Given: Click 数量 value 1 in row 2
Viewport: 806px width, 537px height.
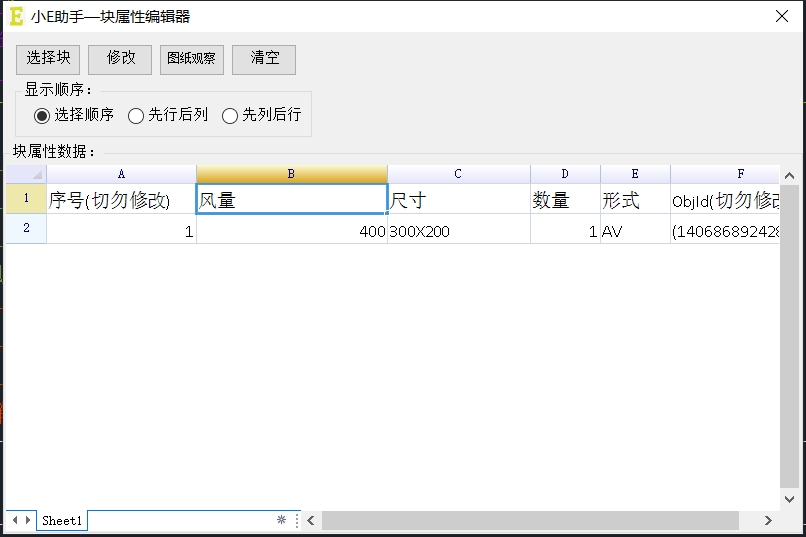Looking at the screenshot, I should pyautogui.click(x=565, y=229).
